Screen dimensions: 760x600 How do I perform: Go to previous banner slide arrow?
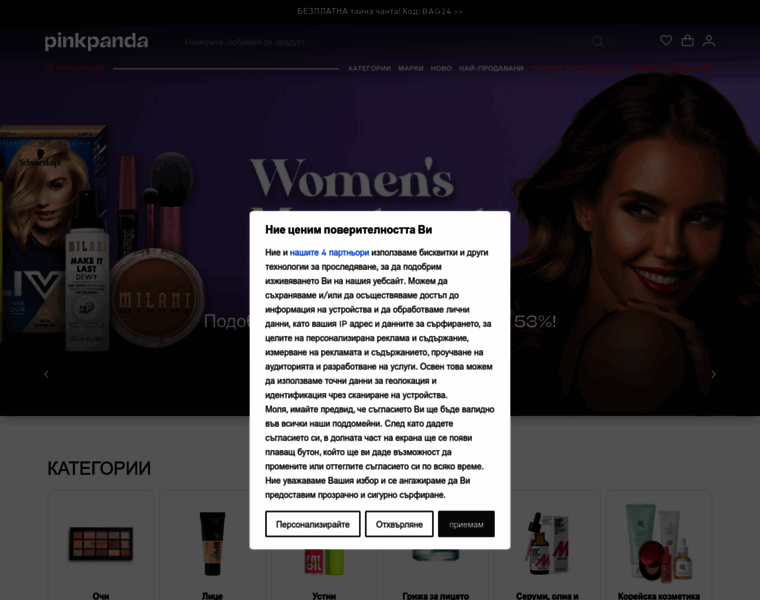point(47,374)
